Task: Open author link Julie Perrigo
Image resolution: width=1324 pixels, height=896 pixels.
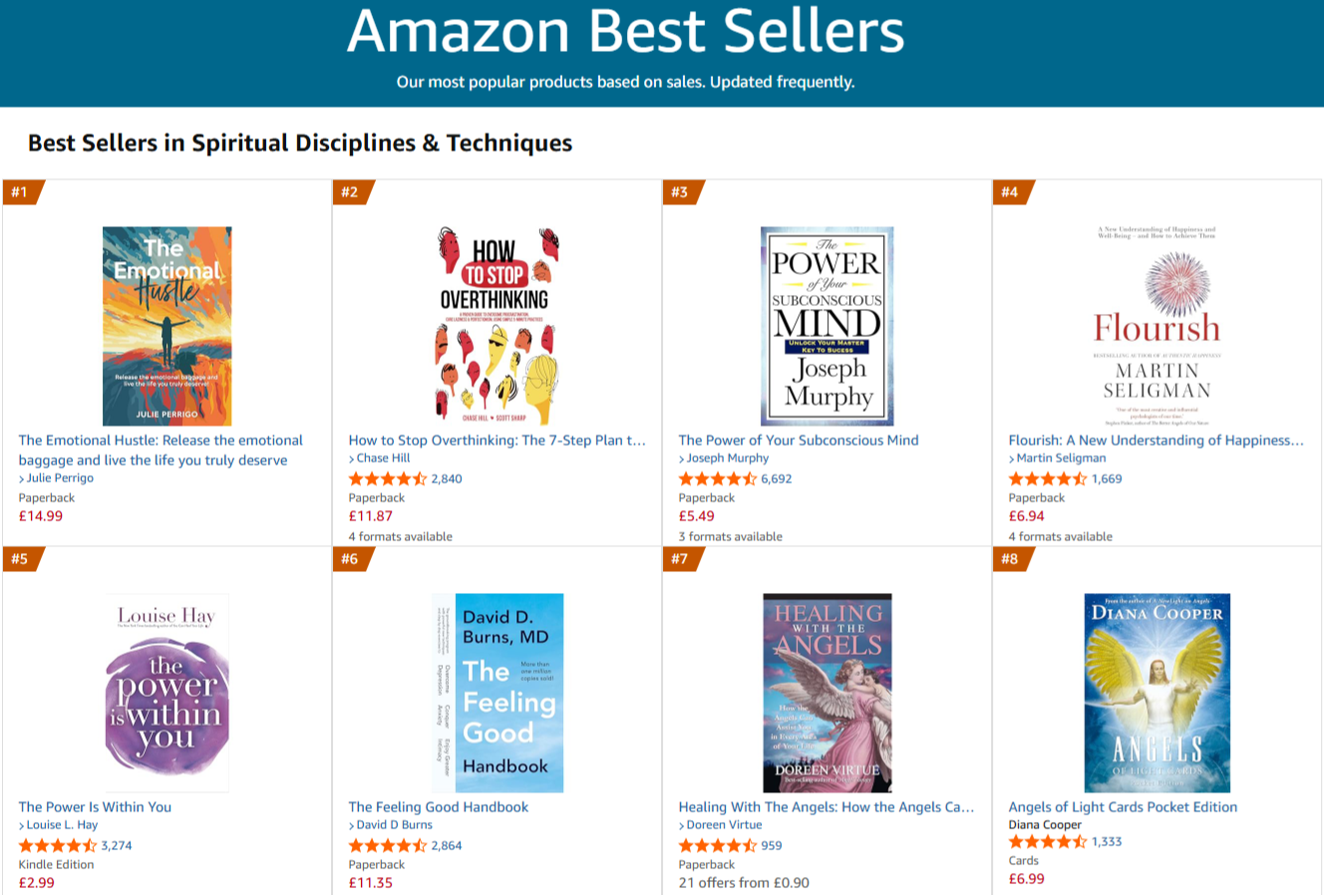Action: (60, 478)
